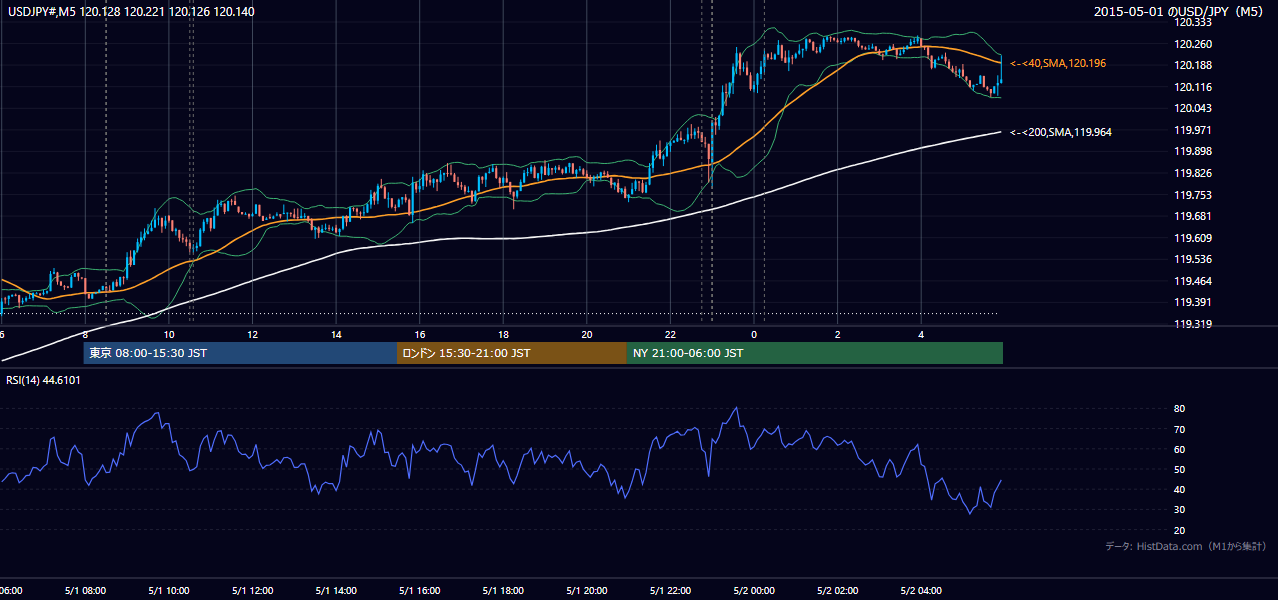Image resolution: width=1278 pixels, height=600 pixels.
Task: Click the bottom time label 5/1 22:00
Action: 671,591
